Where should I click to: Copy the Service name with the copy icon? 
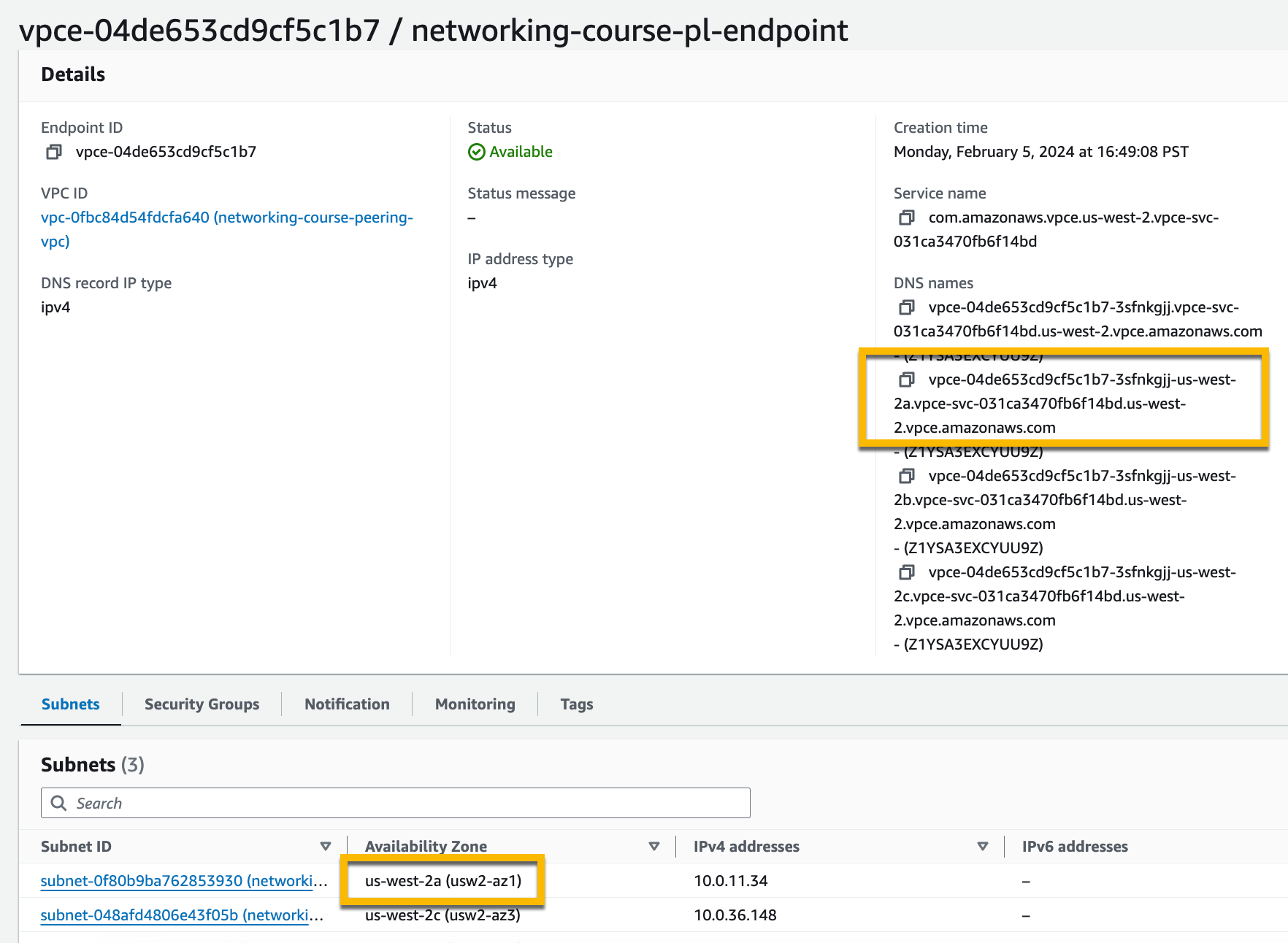(908, 218)
